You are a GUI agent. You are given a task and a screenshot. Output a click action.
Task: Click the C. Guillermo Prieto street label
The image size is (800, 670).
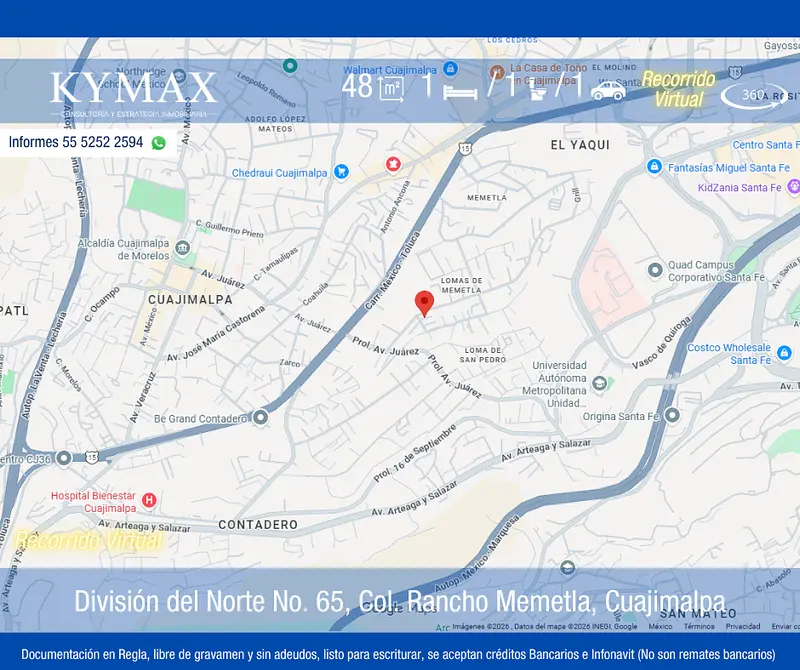coord(230,229)
